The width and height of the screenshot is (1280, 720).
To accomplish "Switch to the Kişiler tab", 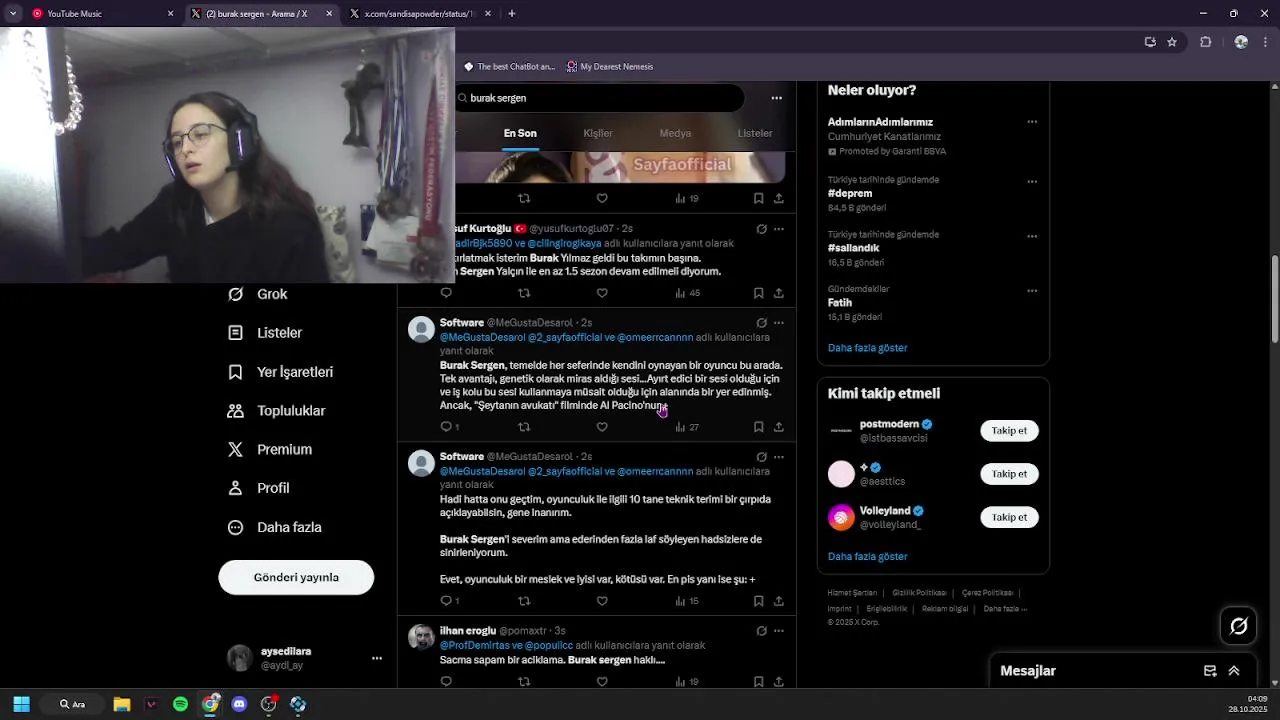I will [x=598, y=133].
